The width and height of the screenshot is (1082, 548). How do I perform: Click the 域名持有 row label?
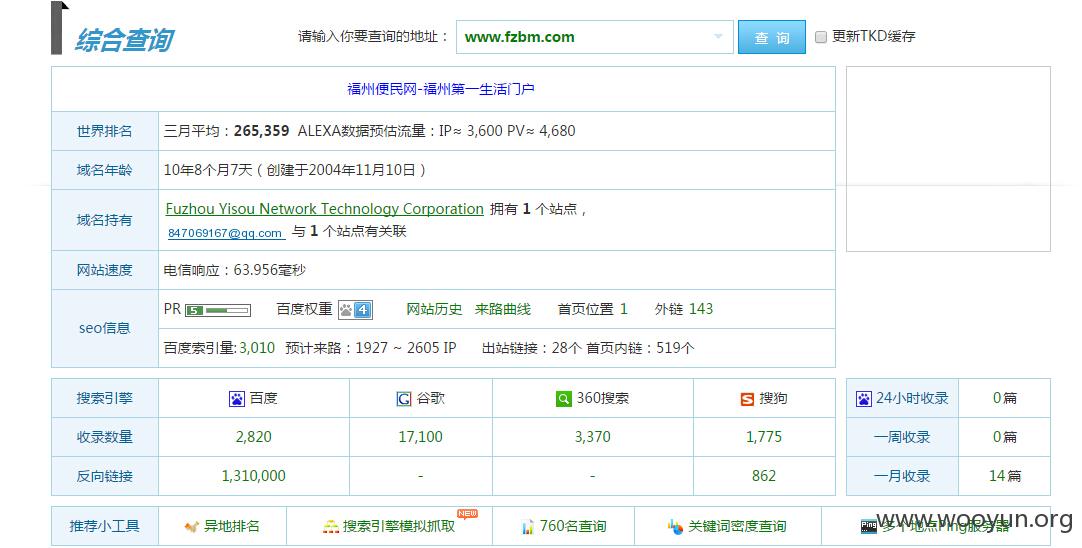[x=104, y=220]
